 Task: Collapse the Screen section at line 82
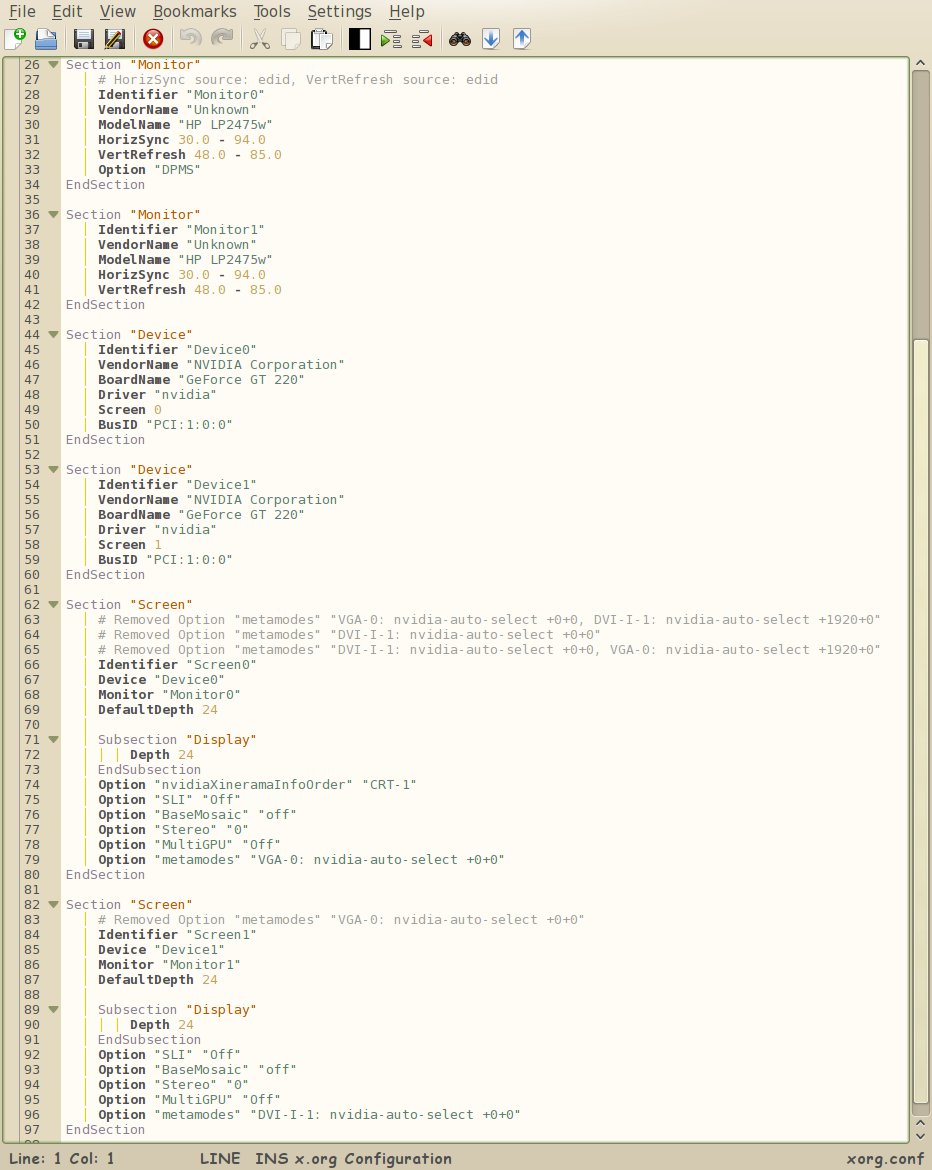click(53, 905)
